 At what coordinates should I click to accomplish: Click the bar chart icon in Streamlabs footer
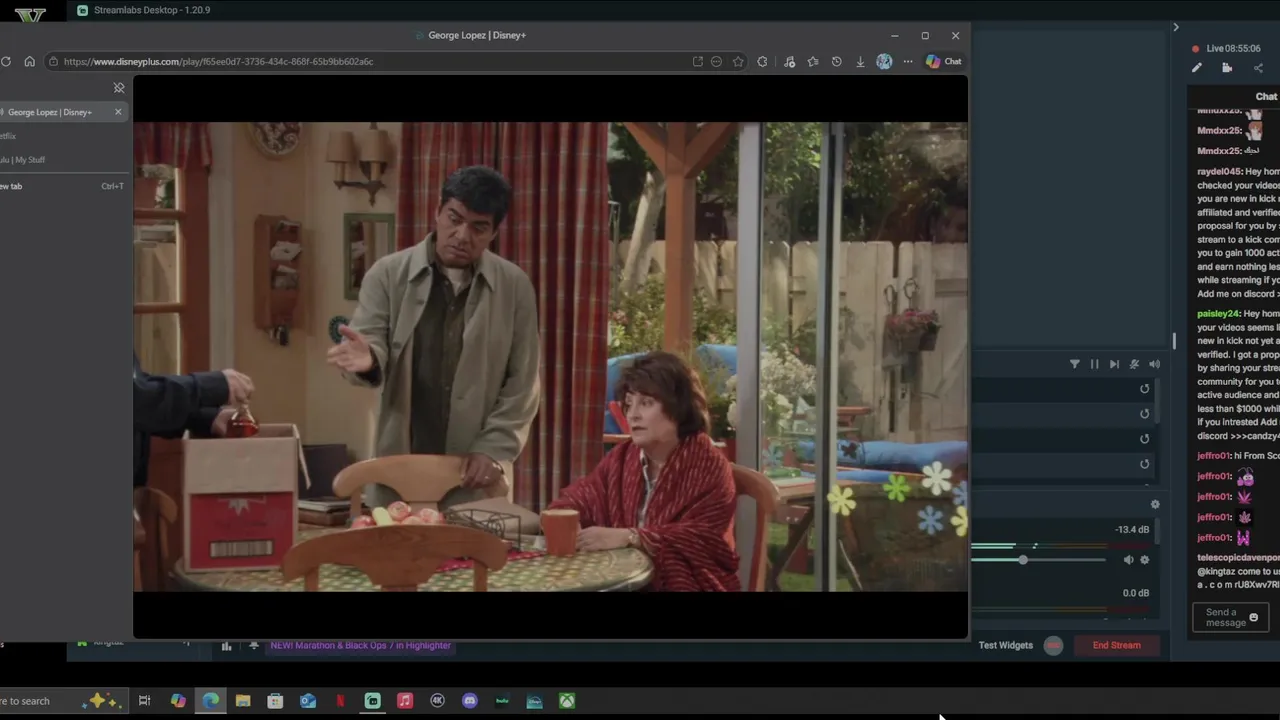click(x=226, y=646)
